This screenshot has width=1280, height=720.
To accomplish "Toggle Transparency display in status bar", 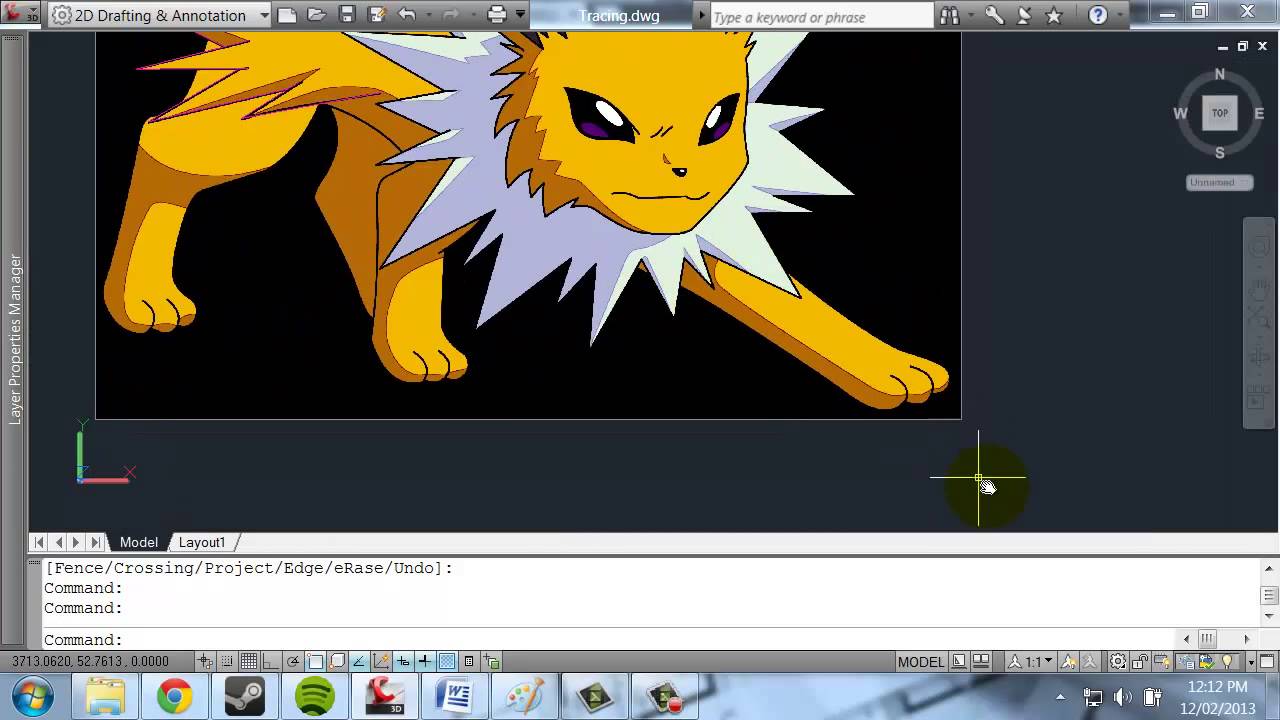I will tap(447, 661).
